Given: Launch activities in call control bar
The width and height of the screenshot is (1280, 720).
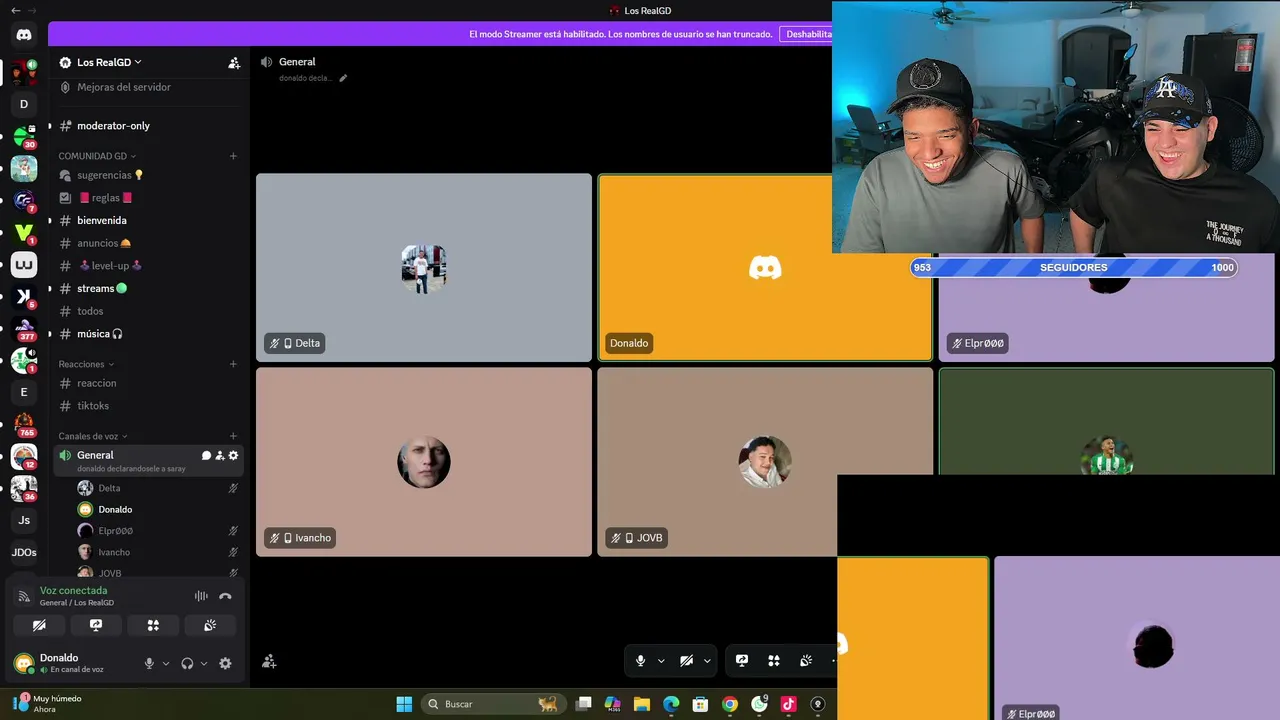Looking at the screenshot, I should 774,660.
